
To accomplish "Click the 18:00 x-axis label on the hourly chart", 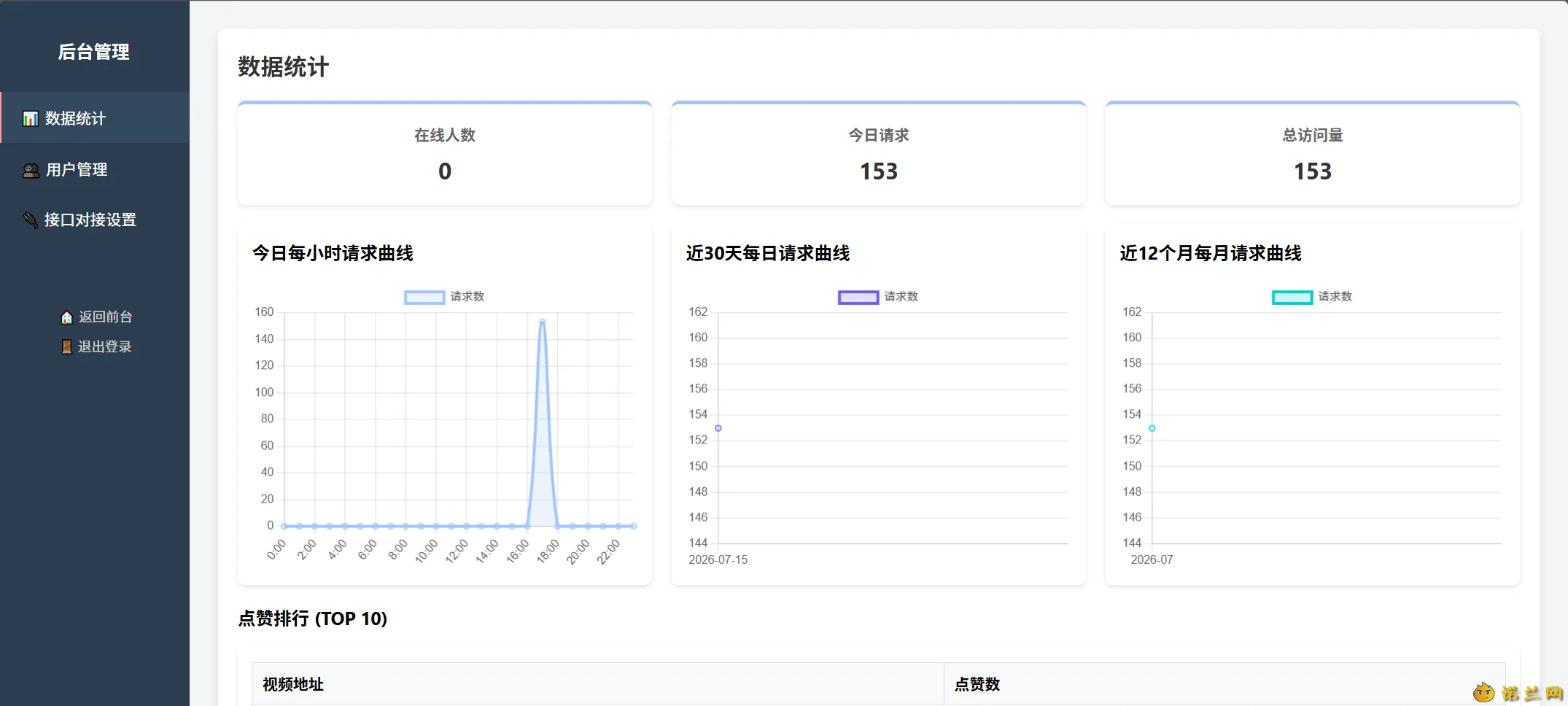I will point(548,551).
